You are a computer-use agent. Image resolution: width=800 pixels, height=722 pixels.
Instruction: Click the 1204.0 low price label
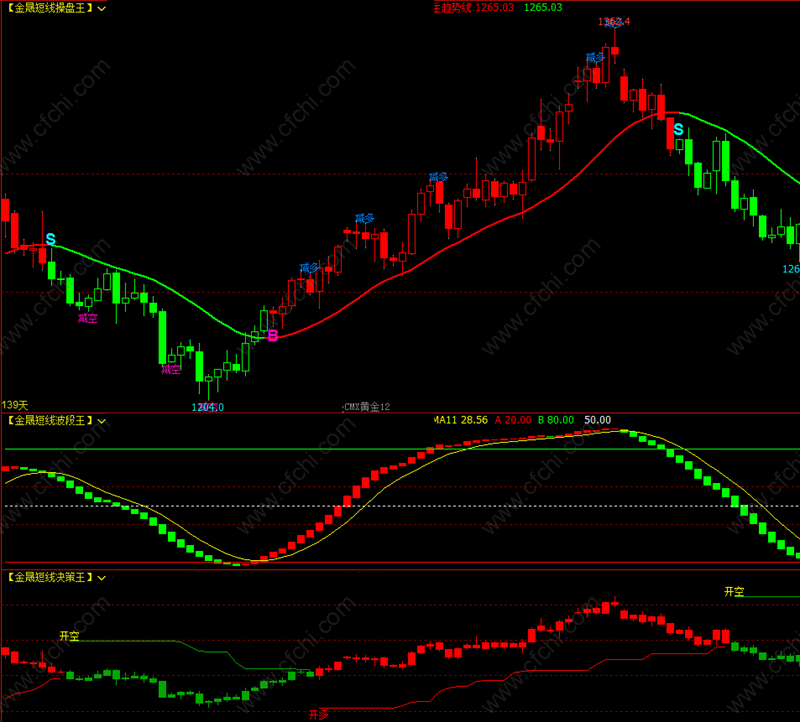[x=208, y=407]
